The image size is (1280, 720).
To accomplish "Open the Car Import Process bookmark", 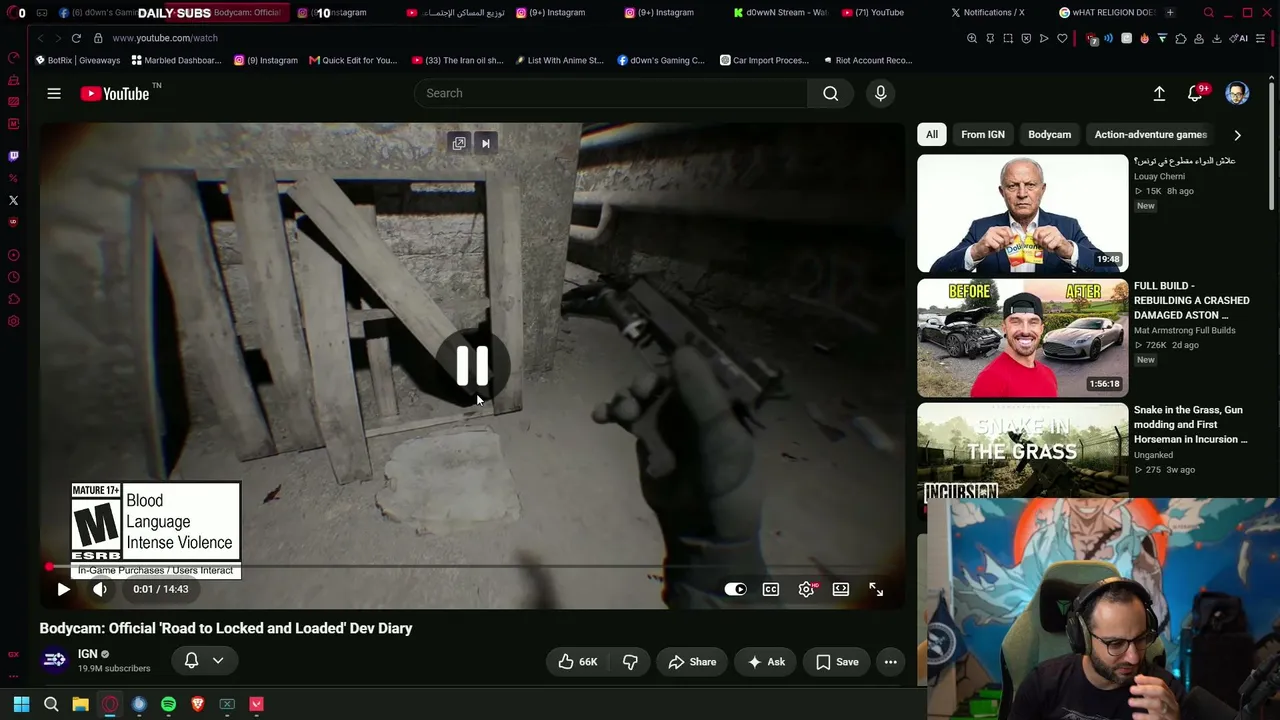I will click(x=764, y=60).
